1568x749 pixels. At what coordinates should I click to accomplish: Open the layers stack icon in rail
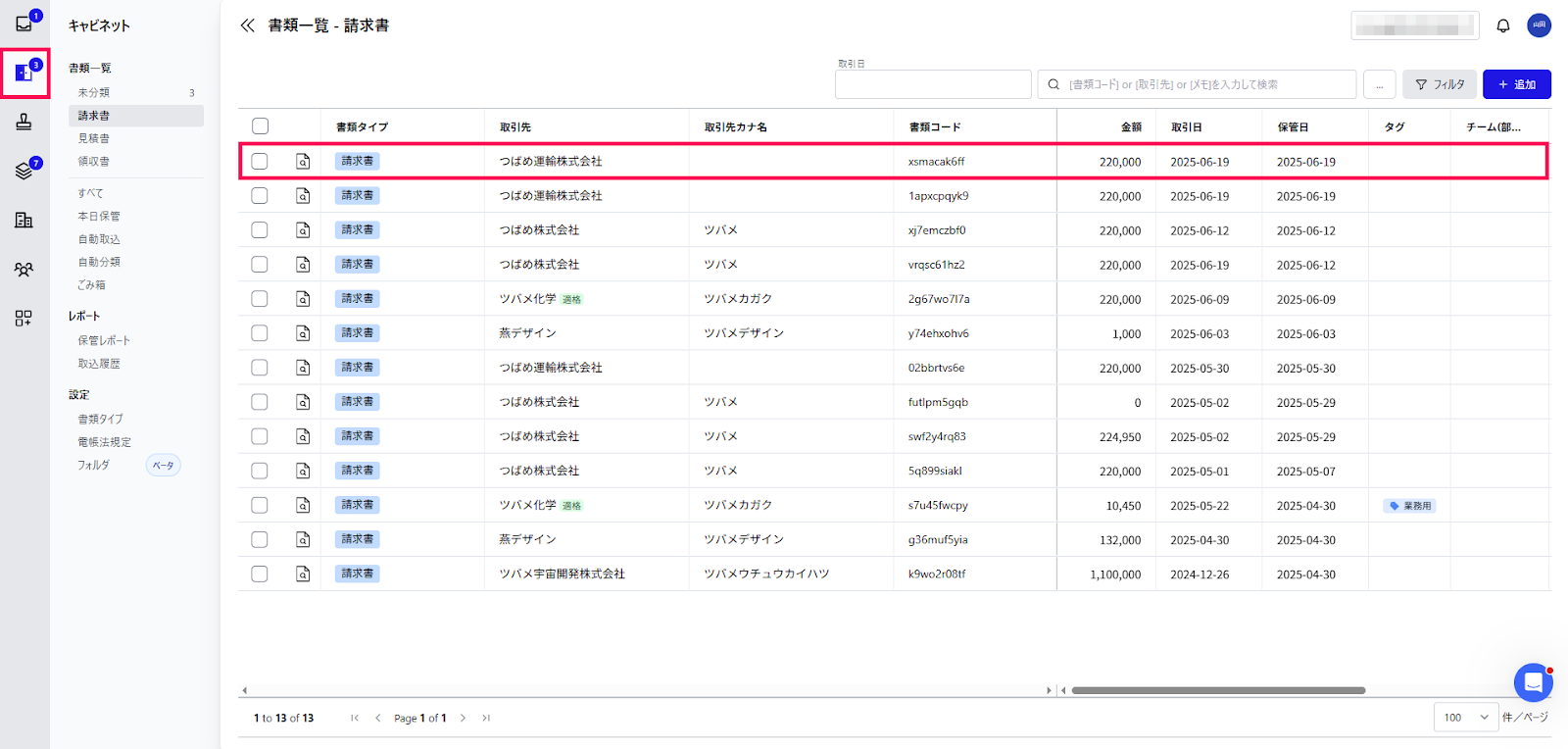pos(24,171)
